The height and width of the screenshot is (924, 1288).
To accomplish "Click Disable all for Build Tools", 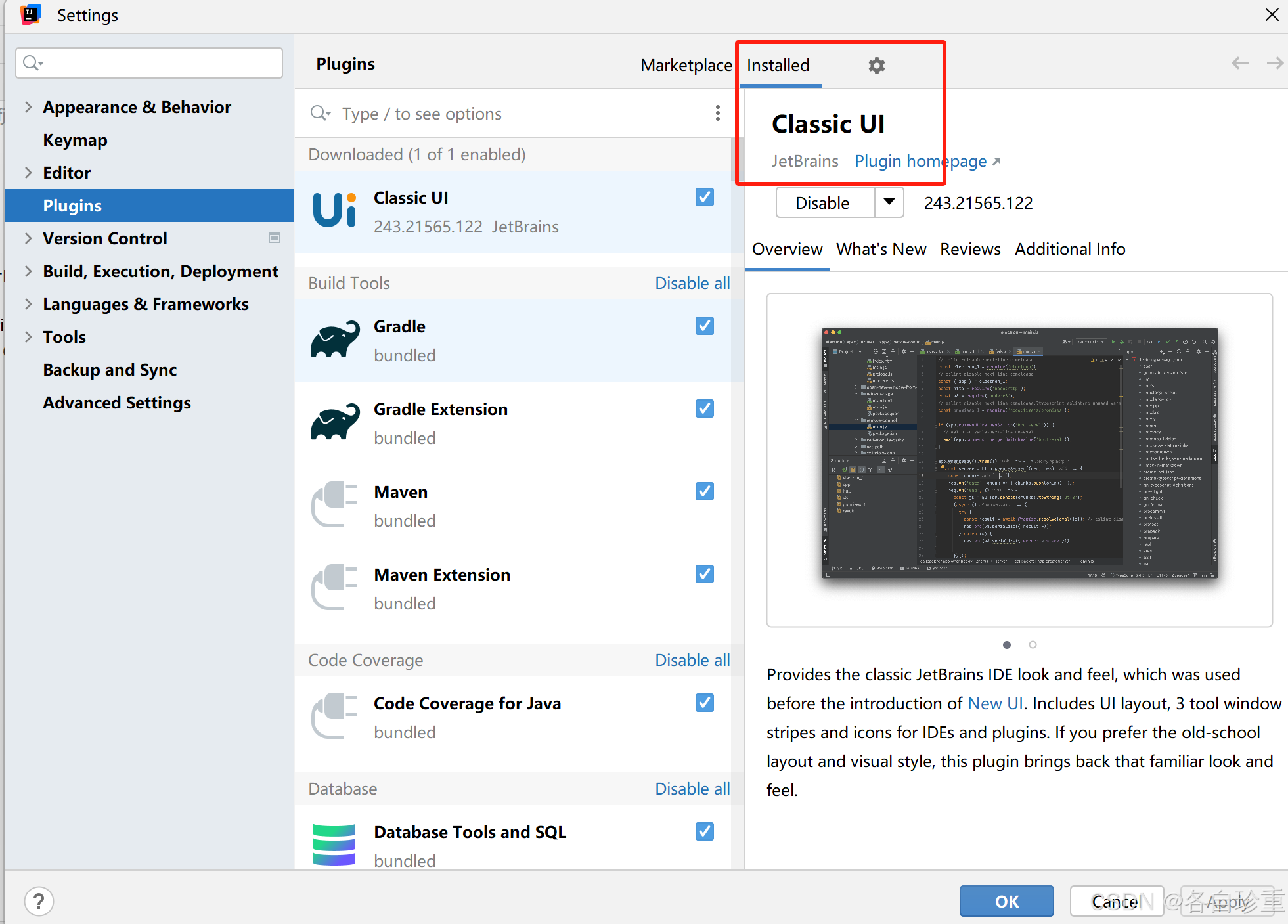I will click(x=692, y=283).
